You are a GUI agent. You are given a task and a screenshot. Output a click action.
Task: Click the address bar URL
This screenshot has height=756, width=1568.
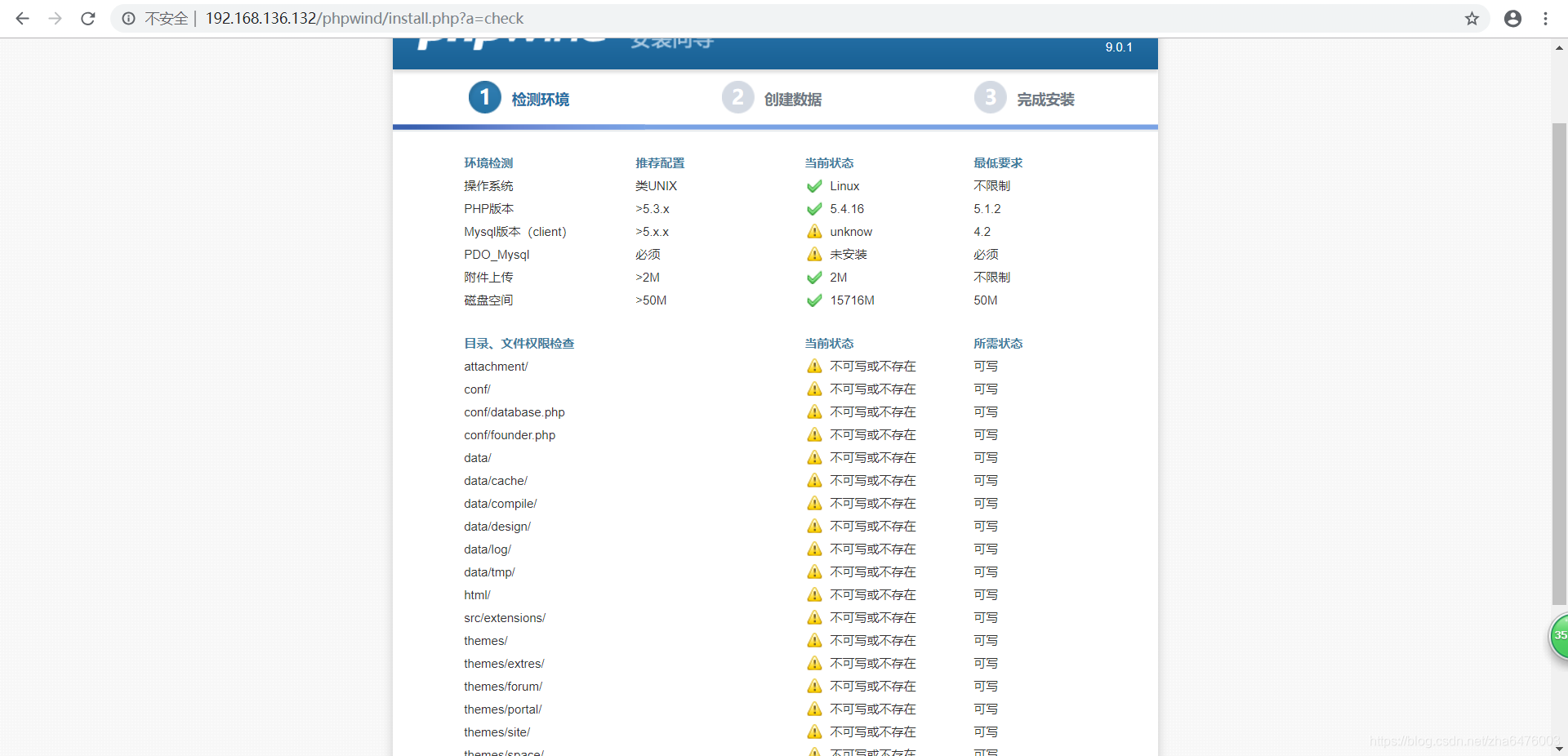(x=364, y=18)
